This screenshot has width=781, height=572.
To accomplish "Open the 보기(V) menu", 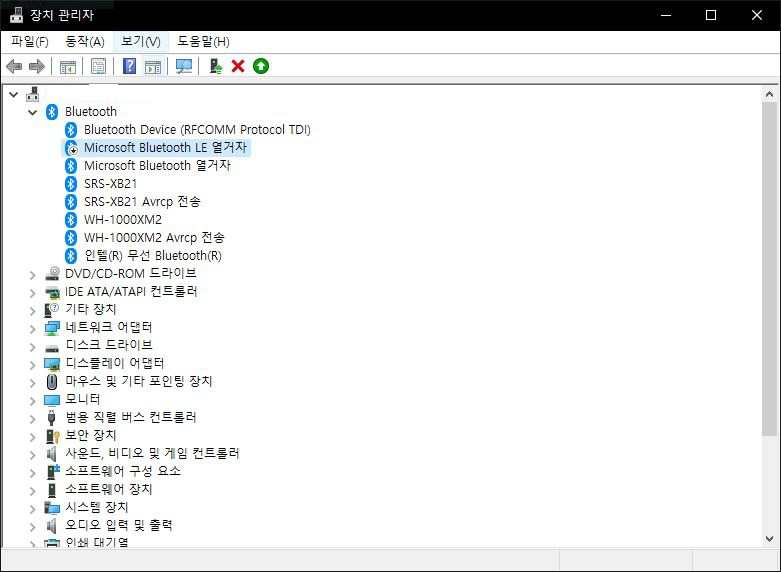I will (141, 41).
